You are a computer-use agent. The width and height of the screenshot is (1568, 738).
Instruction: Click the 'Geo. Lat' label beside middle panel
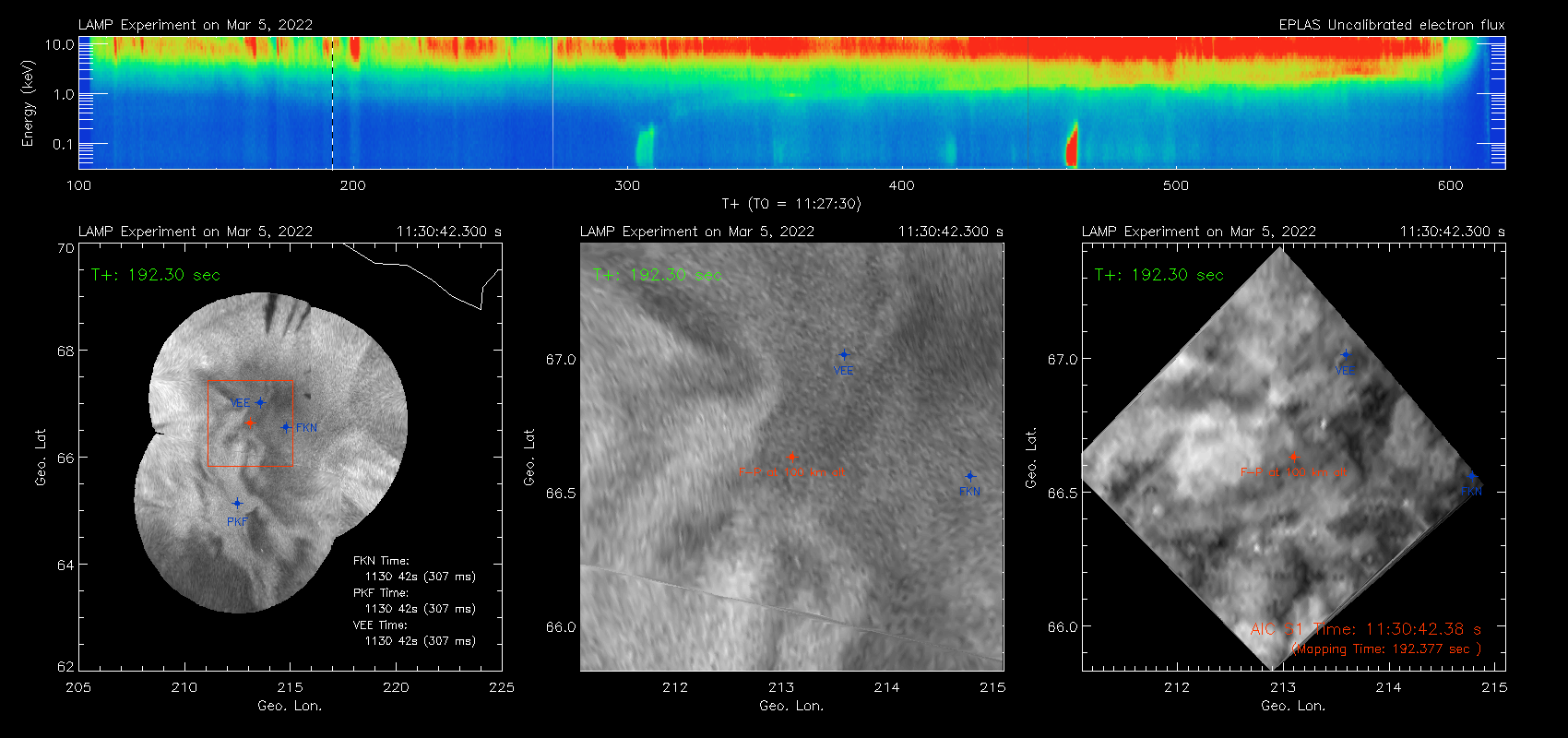(x=529, y=457)
